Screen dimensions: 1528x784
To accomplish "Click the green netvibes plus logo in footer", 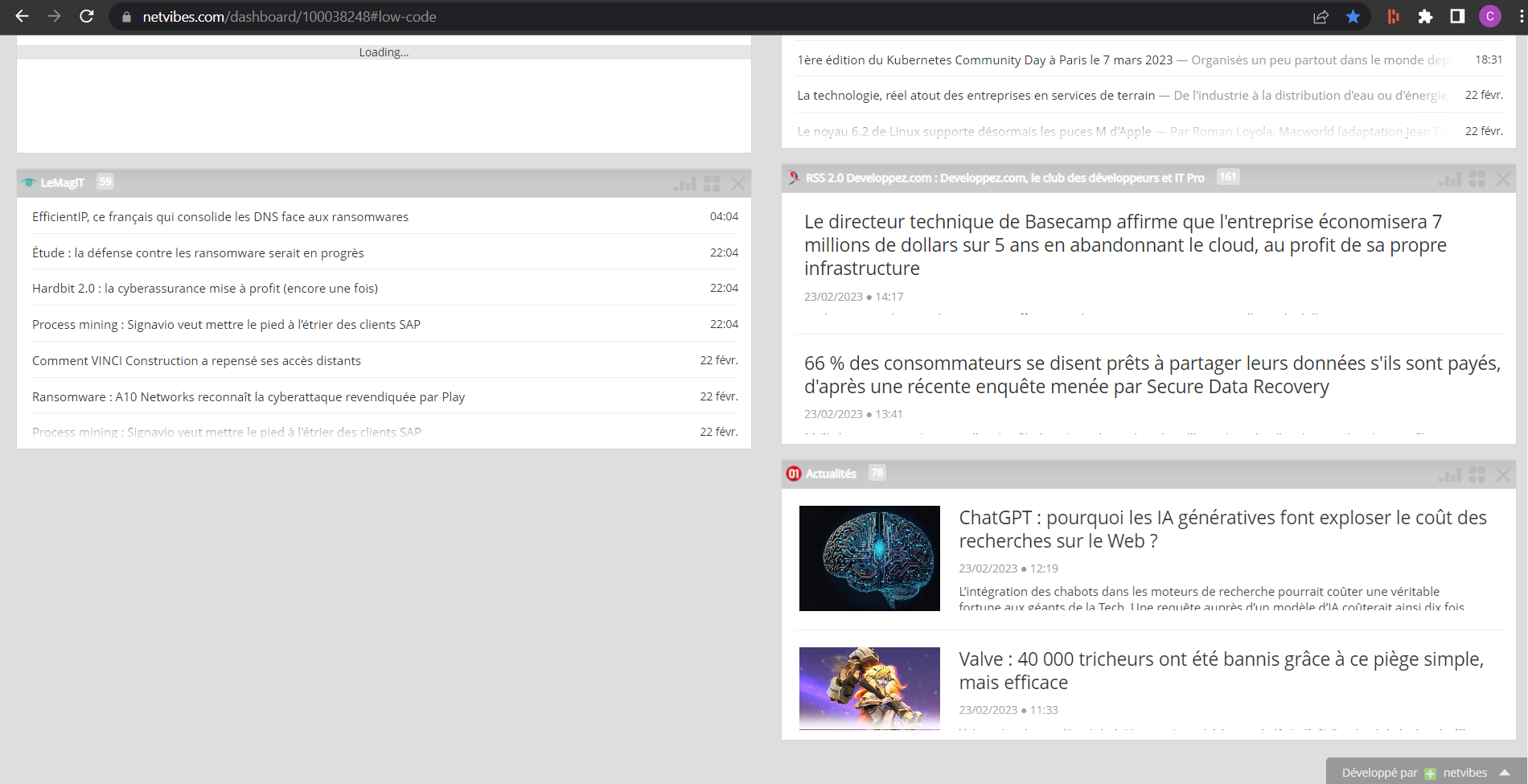I will pyautogui.click(x=1430, y=774).
